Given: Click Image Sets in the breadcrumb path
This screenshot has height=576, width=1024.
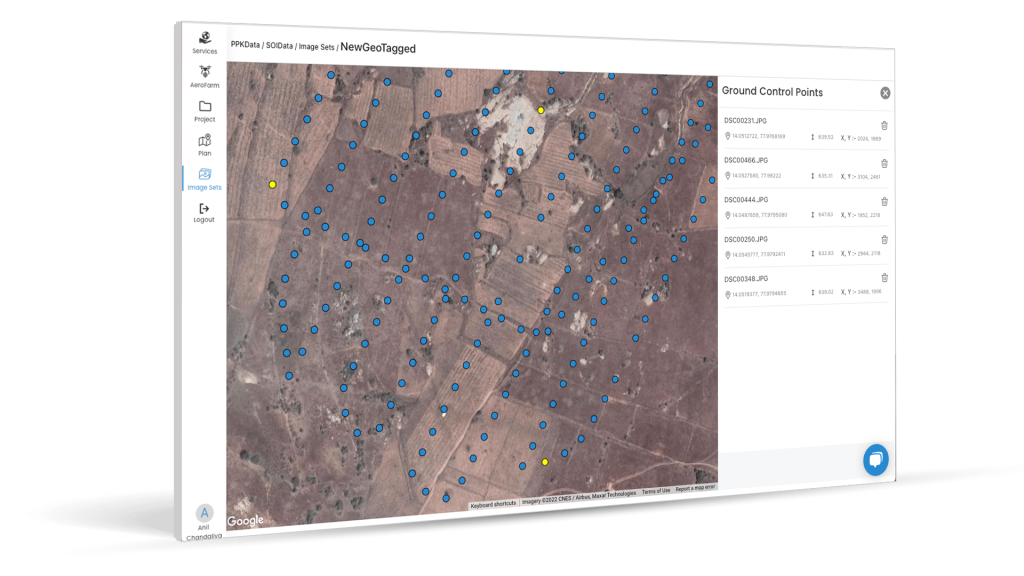Looking at the screenshot, I should pyautogui.click(x=316, y=47).
